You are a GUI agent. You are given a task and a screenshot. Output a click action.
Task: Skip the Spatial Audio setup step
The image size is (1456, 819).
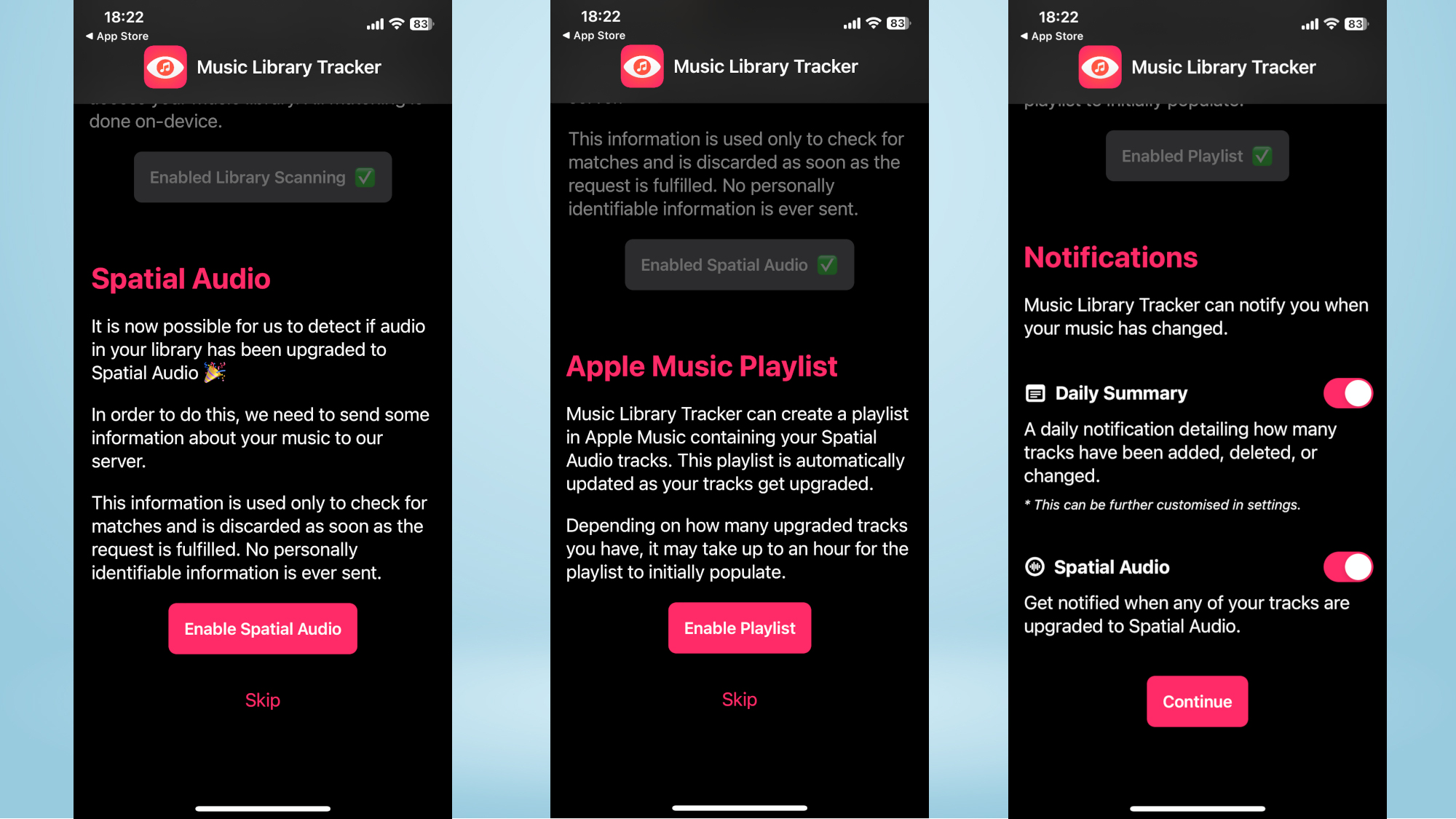click(263, 699)
